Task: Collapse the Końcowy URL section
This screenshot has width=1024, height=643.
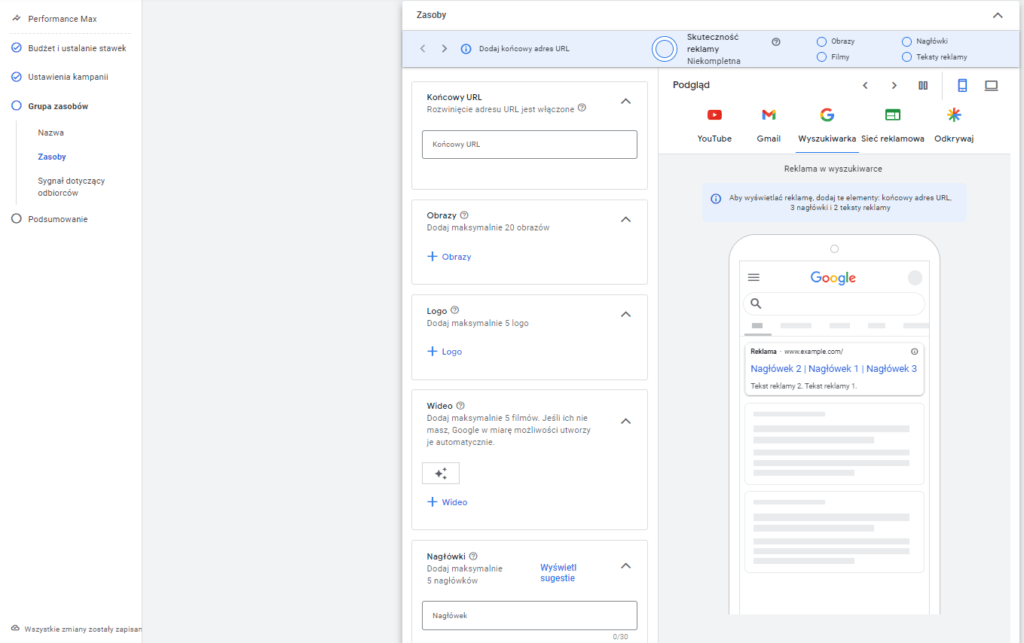Action: click(x=626, y=101)
